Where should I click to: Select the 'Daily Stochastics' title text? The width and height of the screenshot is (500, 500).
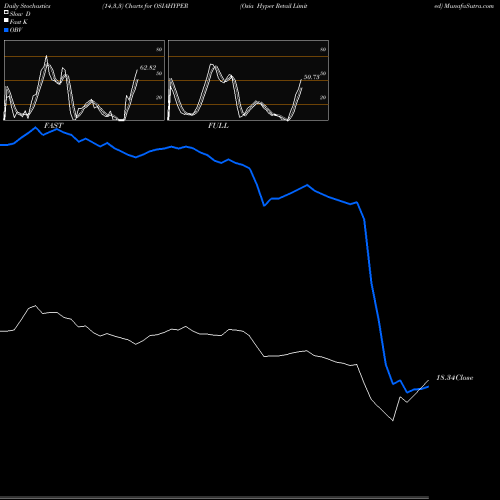click(27, 6)
